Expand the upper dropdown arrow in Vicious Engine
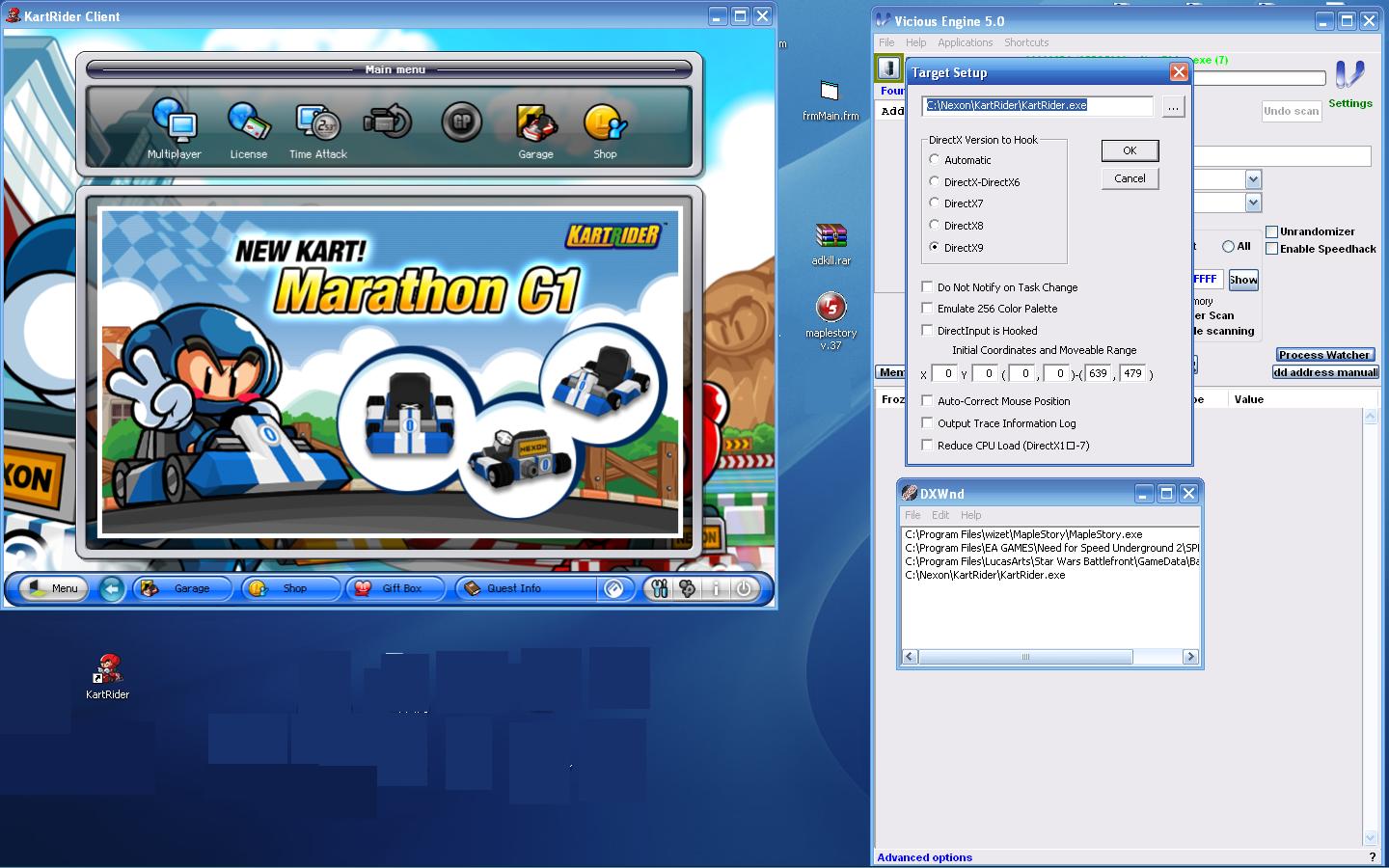This screenshot has width=1389, height=868. [x=1253, y=180]
